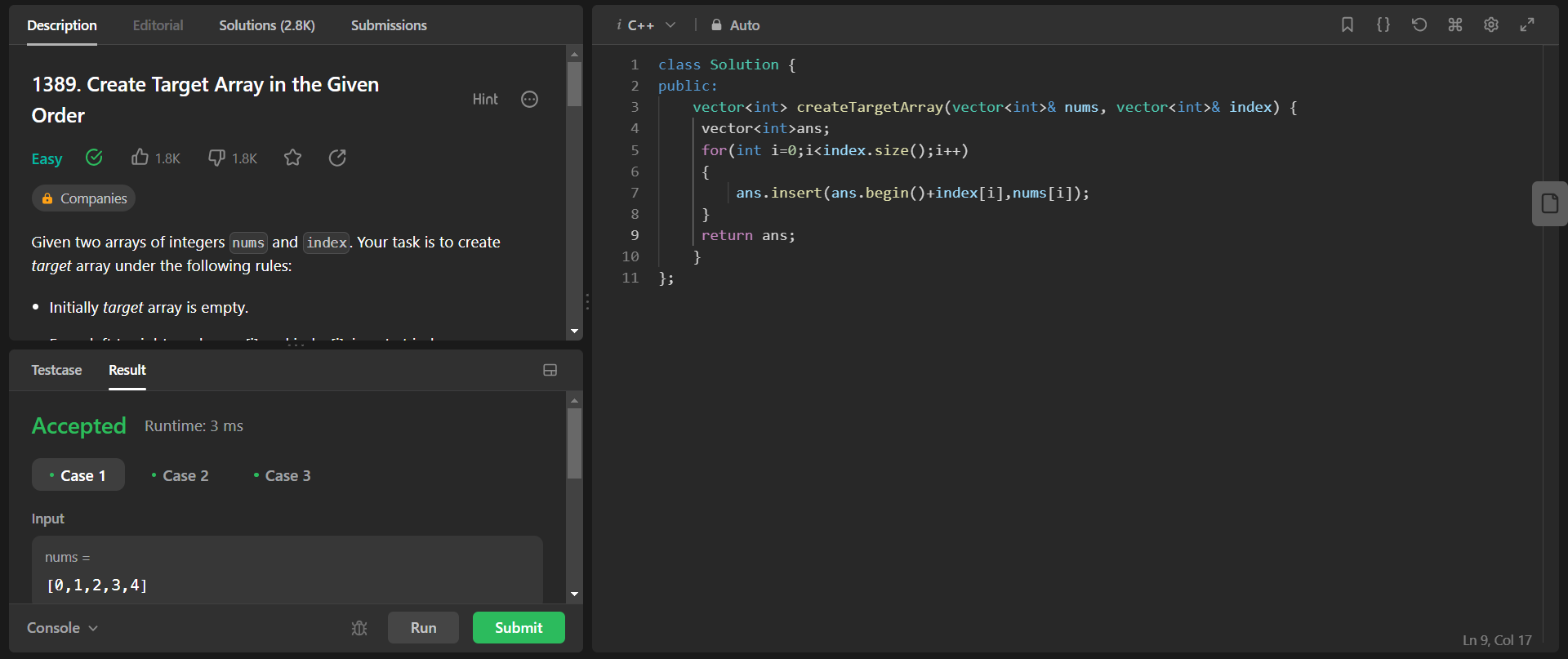This screenshot has width=1568, height=659.
Task: Switch to the Description tab
Action: 62,25
